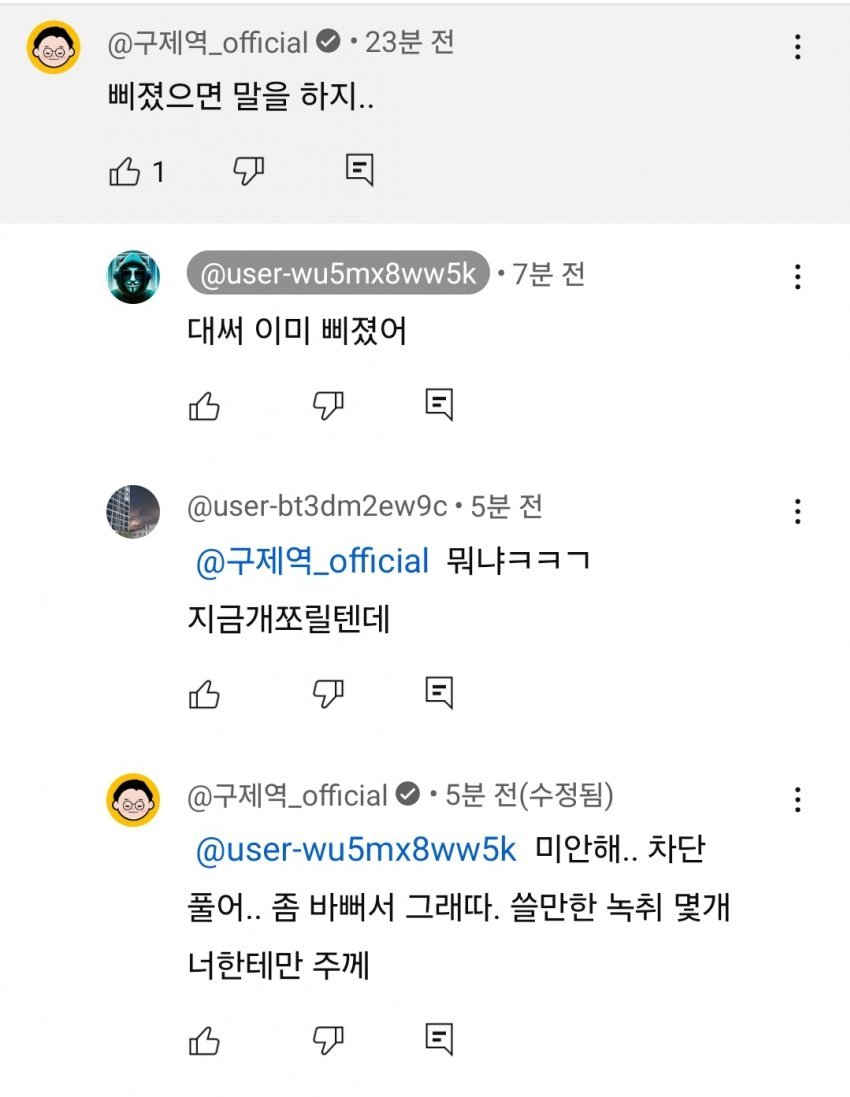Screen dimensions: 850x1097
Task: Like the top comment by 구제역_official
Action: [x=124, y=172]
